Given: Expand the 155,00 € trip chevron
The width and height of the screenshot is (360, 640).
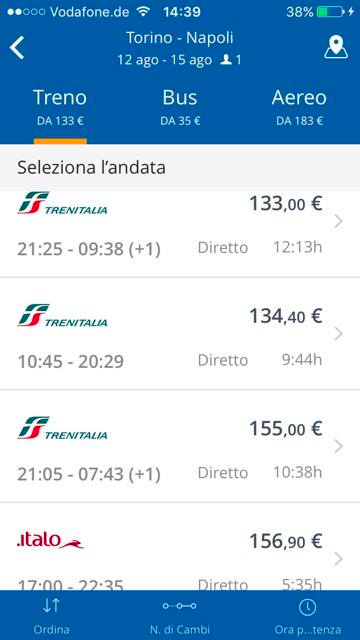Looking at the screenshot, I should tap(338, 447).
